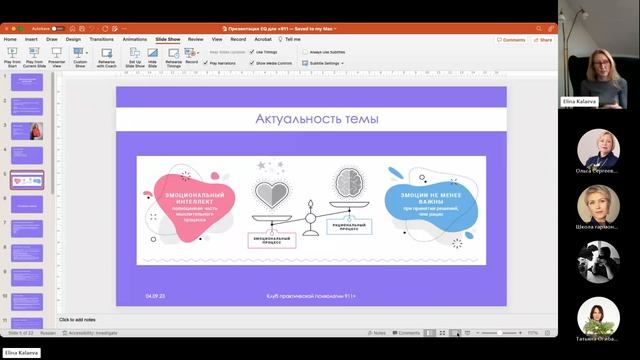Image resolution: width=640 pixels, height=360 pixels.
Task: Start slide show from status bar icon
Action: pos(468,333)
